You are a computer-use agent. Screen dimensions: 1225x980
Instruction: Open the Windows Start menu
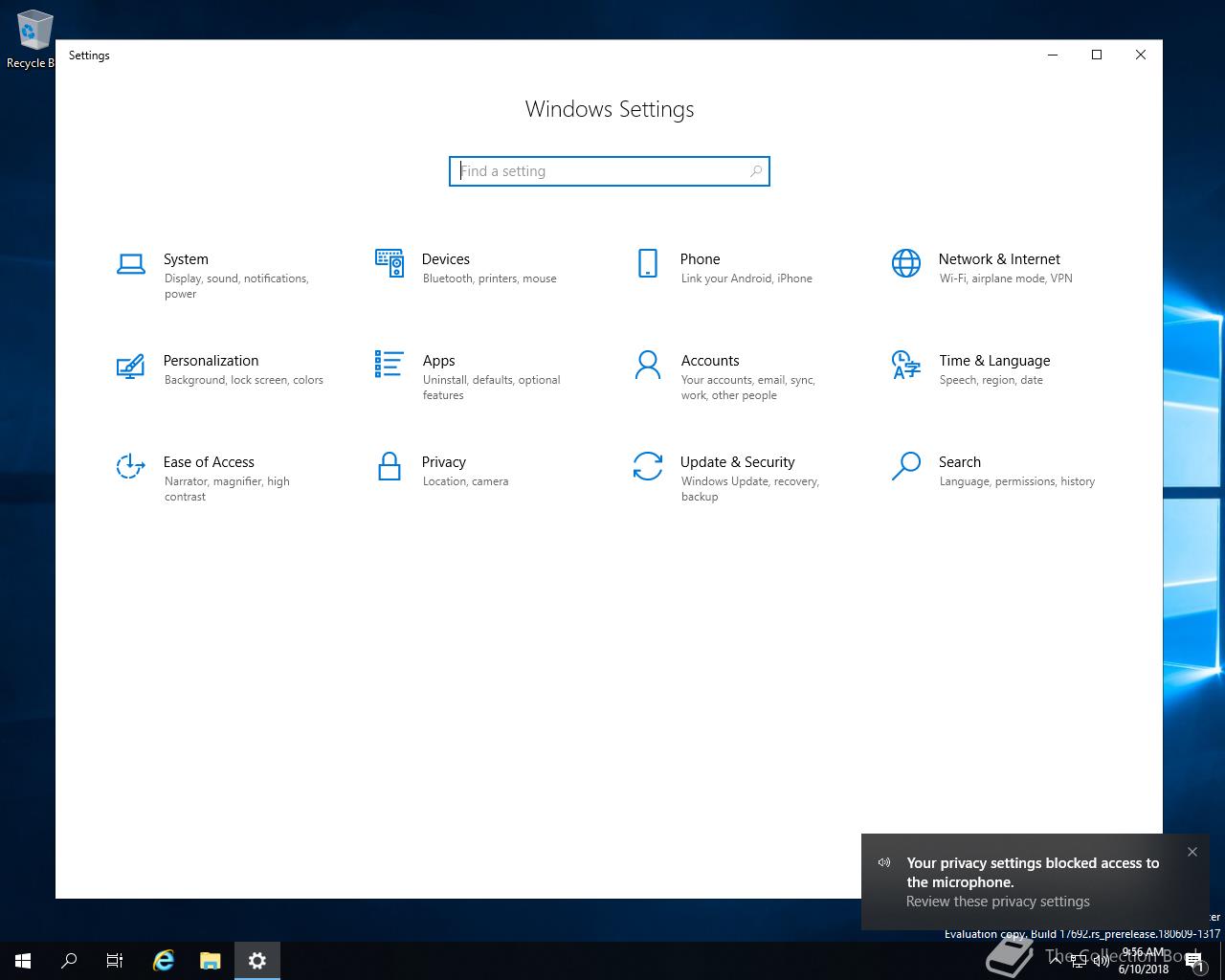click(23, 961)
